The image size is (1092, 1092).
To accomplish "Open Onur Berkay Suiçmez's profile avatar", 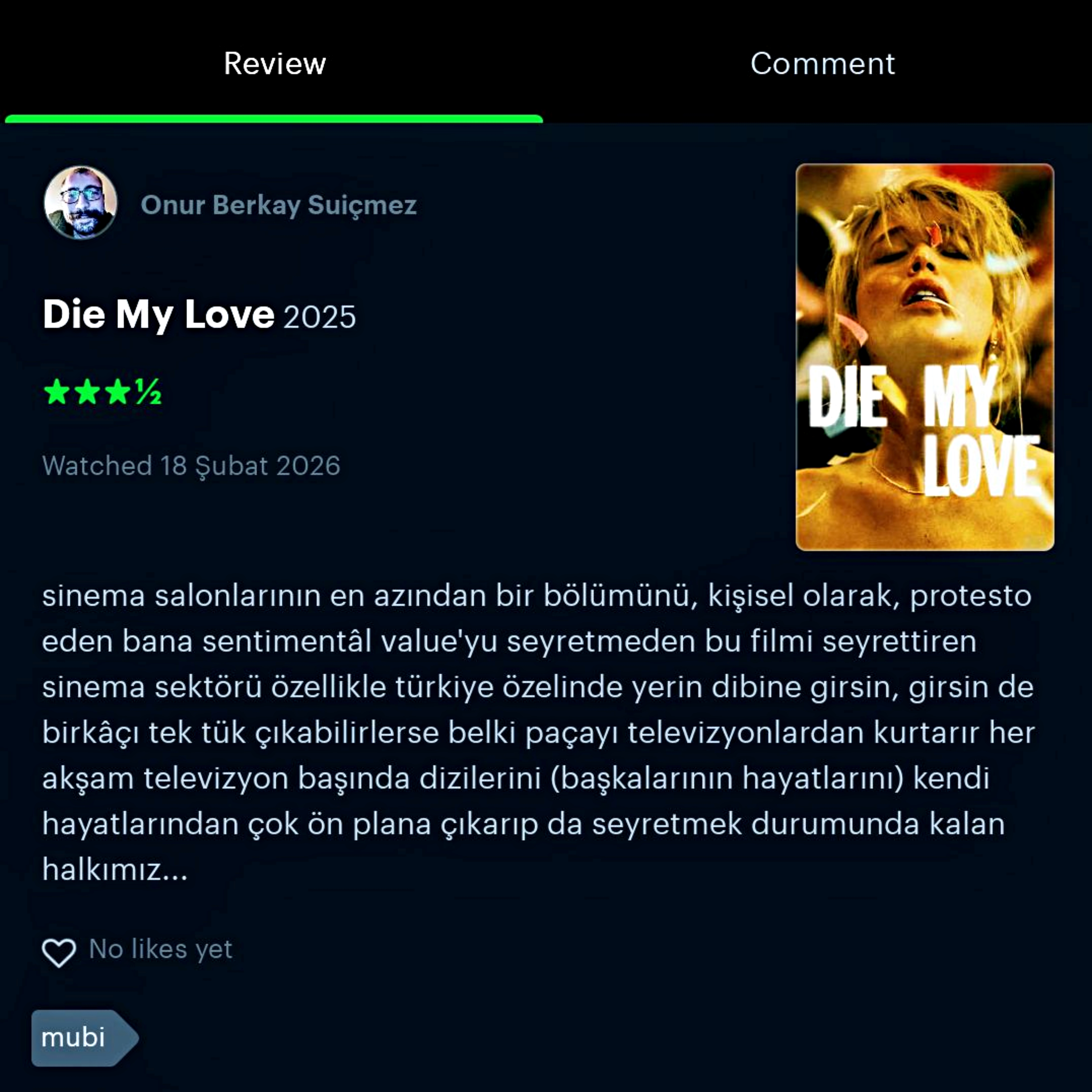I will [81, 202].
